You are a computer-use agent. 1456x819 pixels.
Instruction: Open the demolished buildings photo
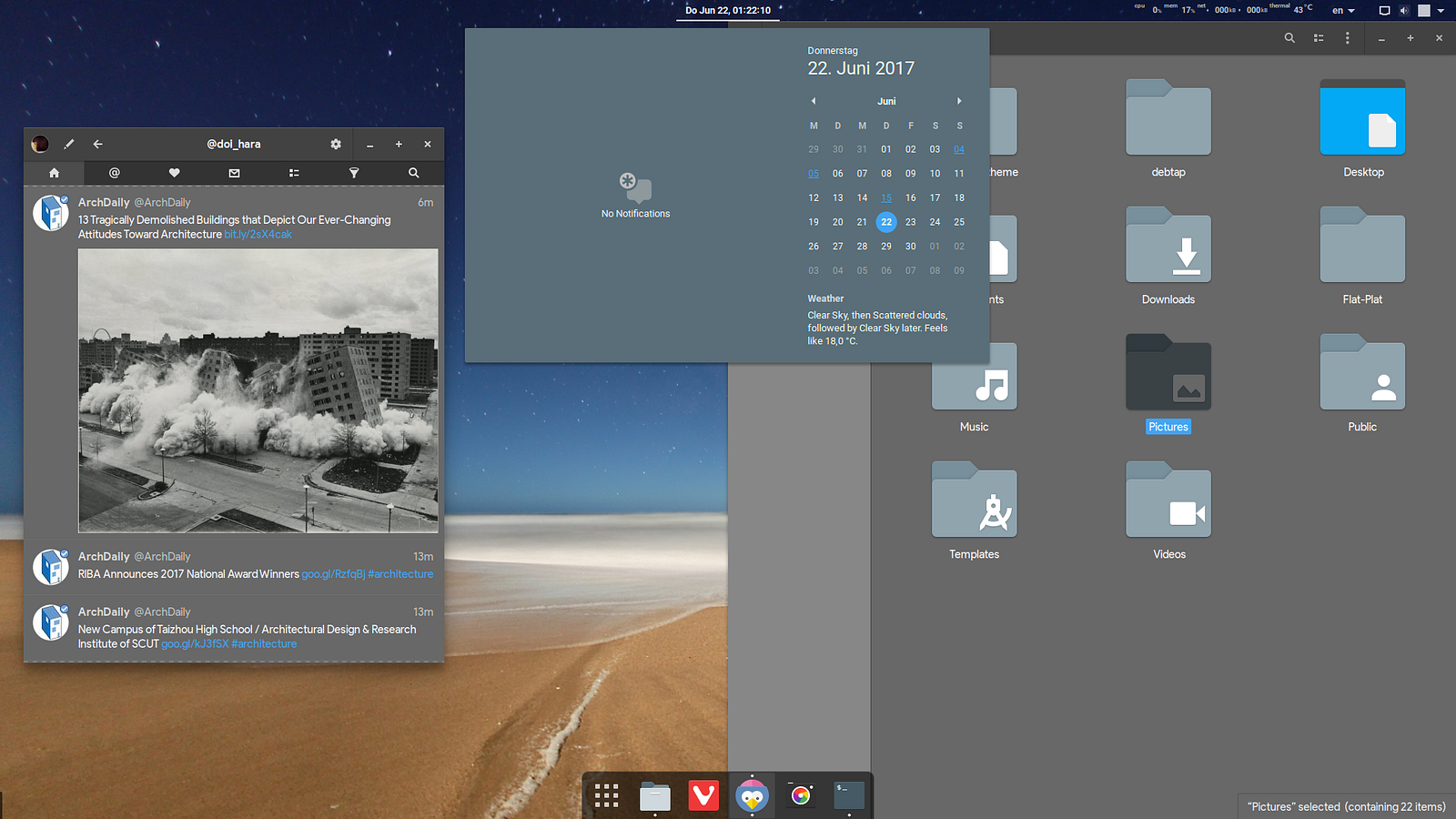click(258, 390)
